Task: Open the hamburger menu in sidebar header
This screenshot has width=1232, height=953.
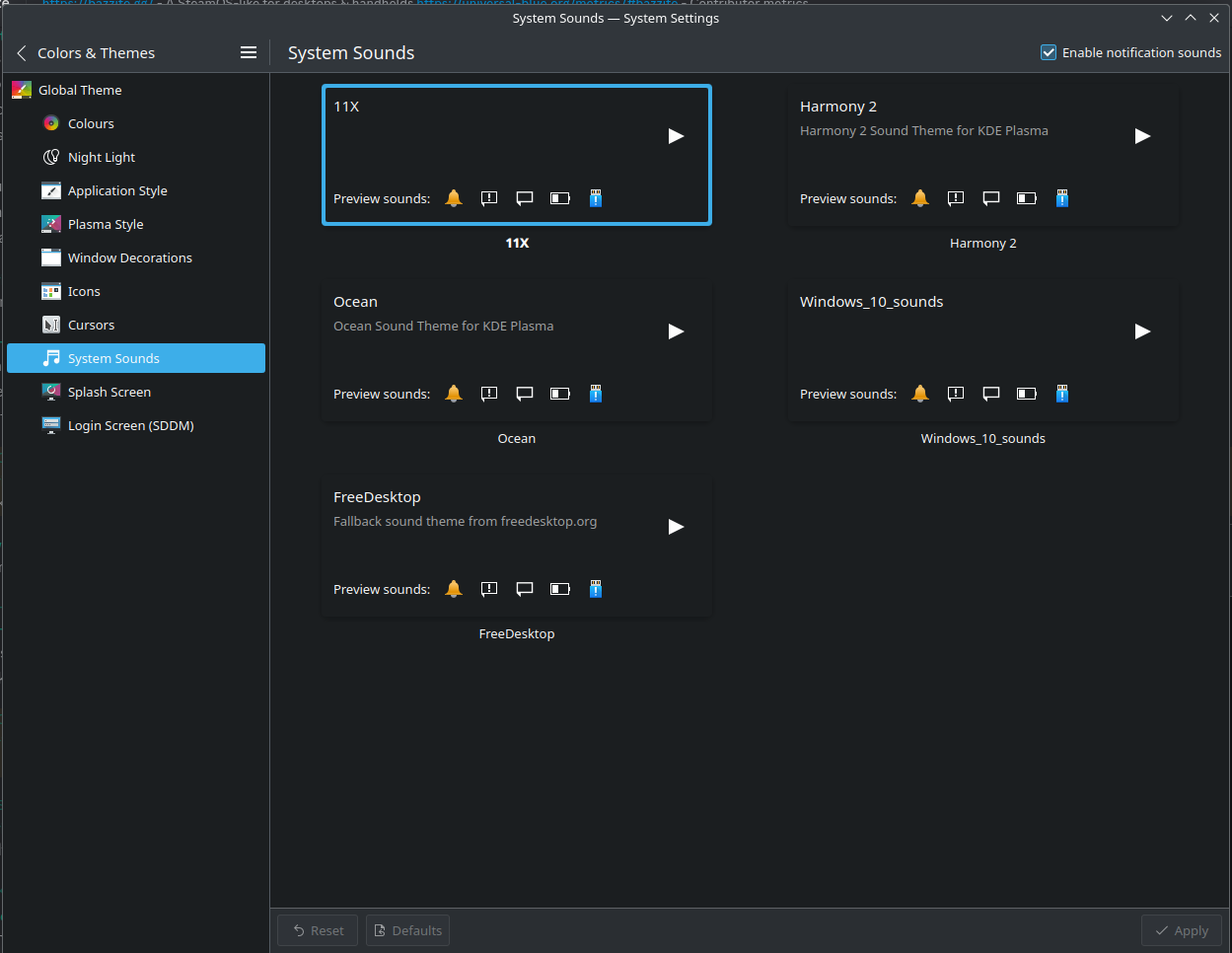Action: 249,53
